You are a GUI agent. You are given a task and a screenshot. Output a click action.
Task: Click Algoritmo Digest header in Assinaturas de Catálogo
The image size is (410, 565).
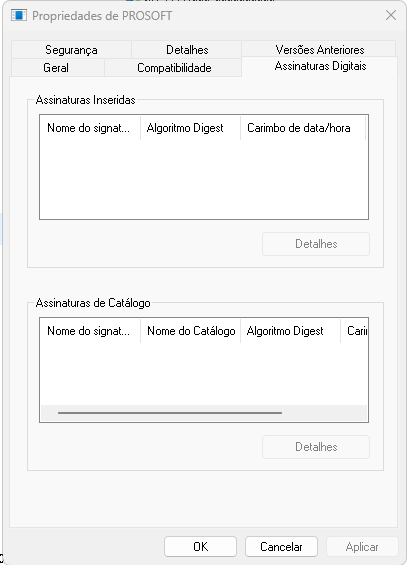tap(290, 331)
